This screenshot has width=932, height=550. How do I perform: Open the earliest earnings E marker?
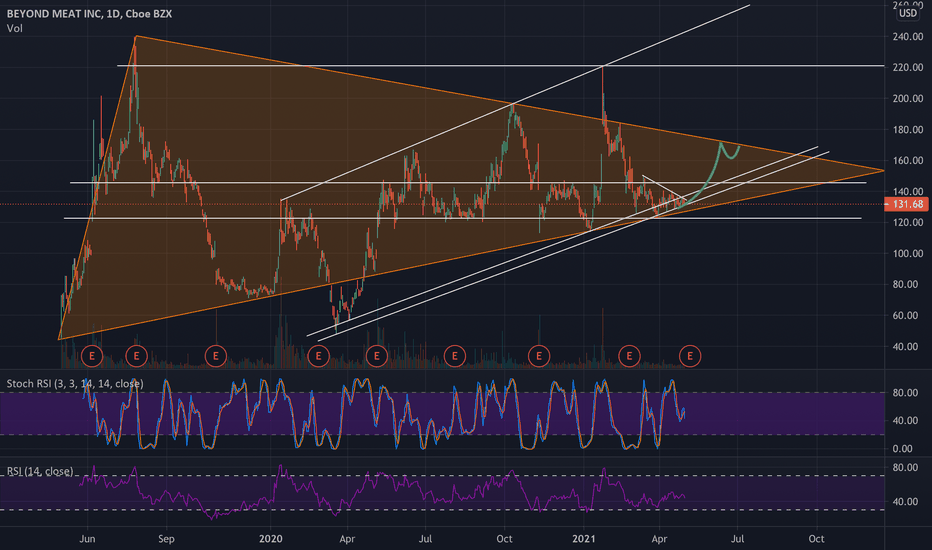[x=92, y=356]
